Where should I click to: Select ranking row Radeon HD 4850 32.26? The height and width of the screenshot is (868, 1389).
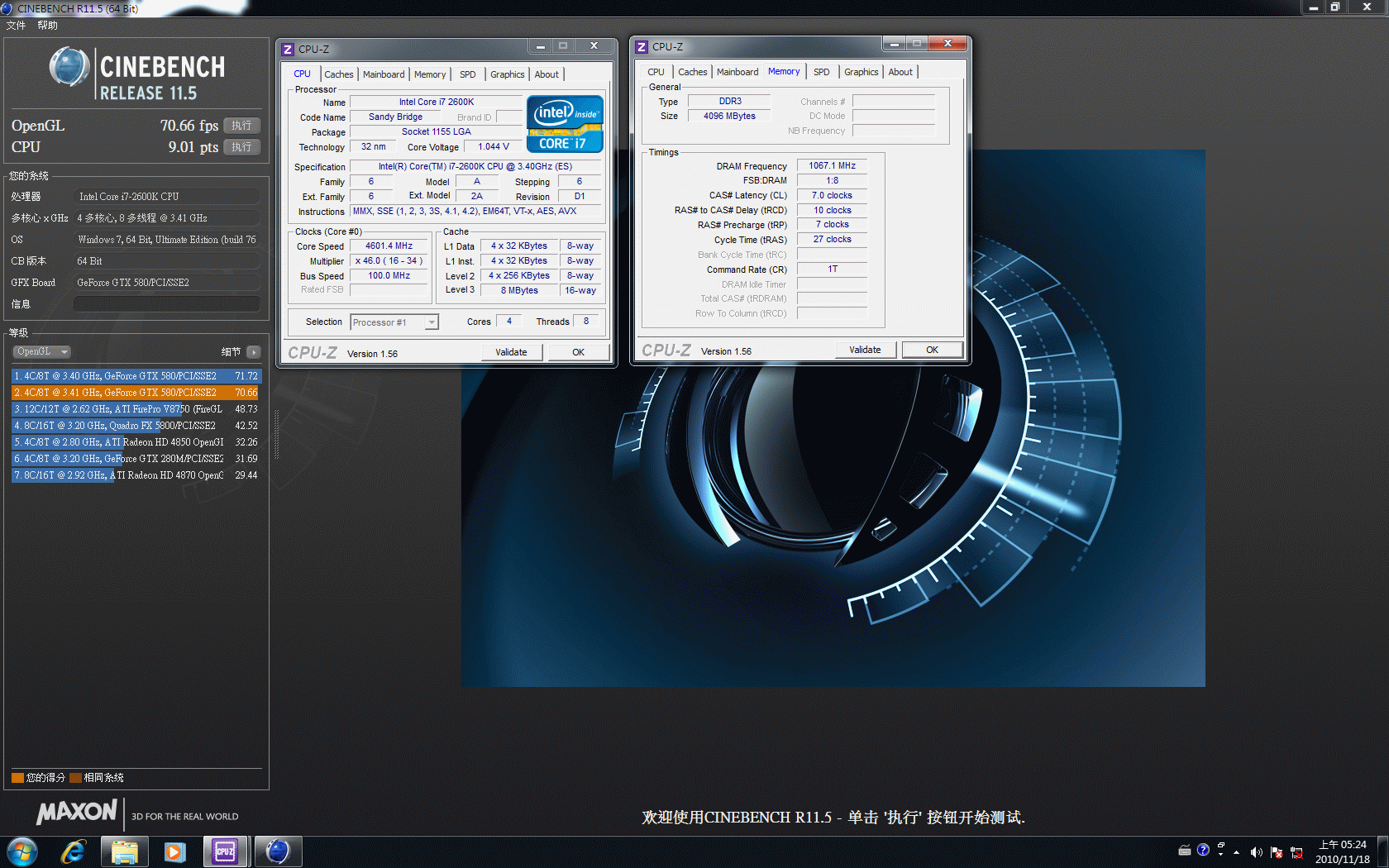coord(136,442)
